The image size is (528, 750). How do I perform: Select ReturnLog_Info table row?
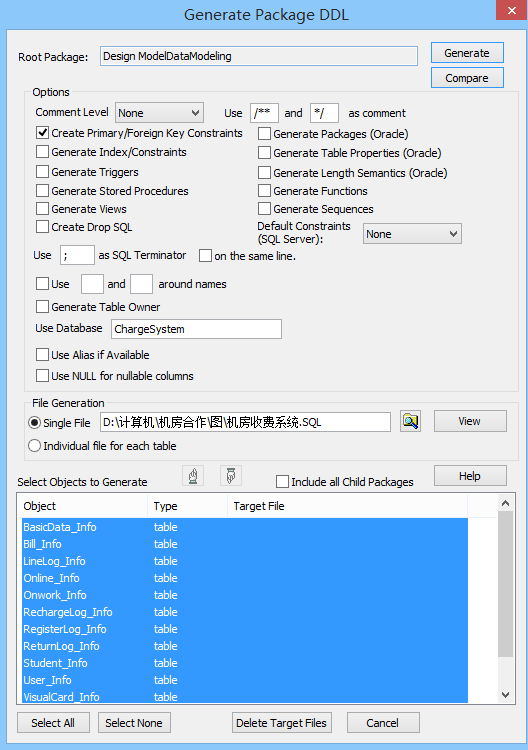pyautogui.click(x=245, y=646)
